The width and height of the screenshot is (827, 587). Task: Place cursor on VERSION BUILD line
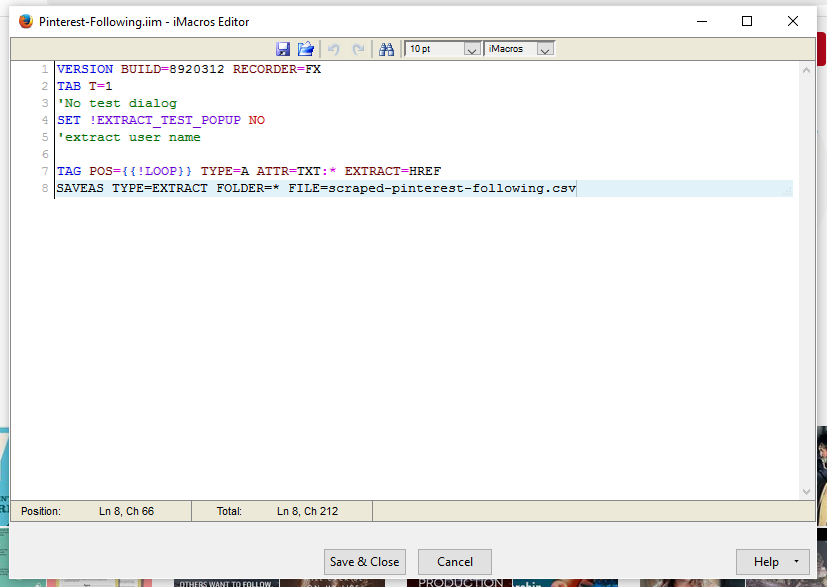coord(189,70)
